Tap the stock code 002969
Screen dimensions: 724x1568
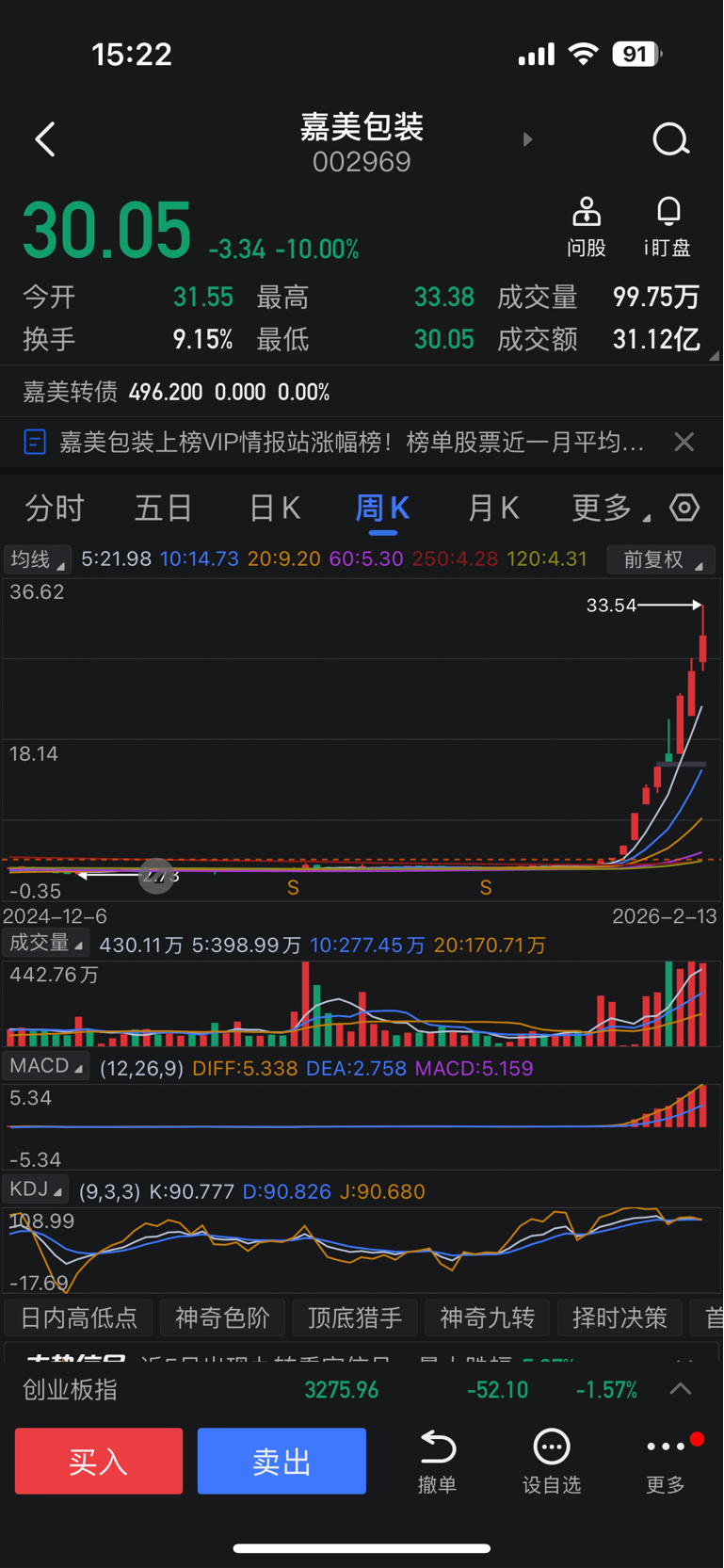coord(362,162)
